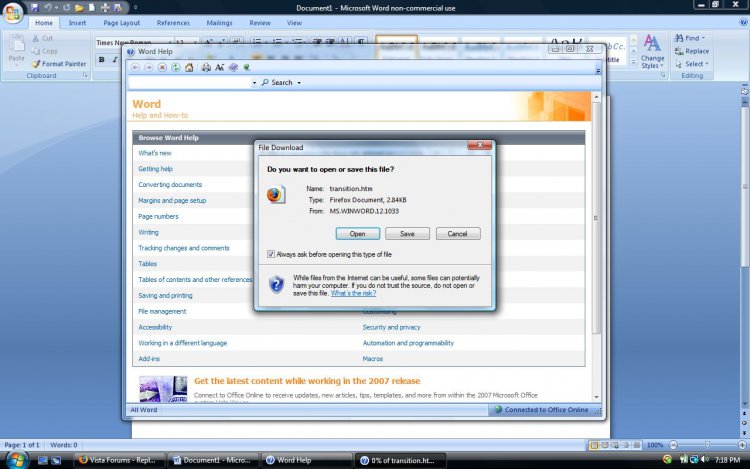This screenshot has width=750, height=469.
Task: Open the Select dropdown in Editing group
Action: click(692, 64)
